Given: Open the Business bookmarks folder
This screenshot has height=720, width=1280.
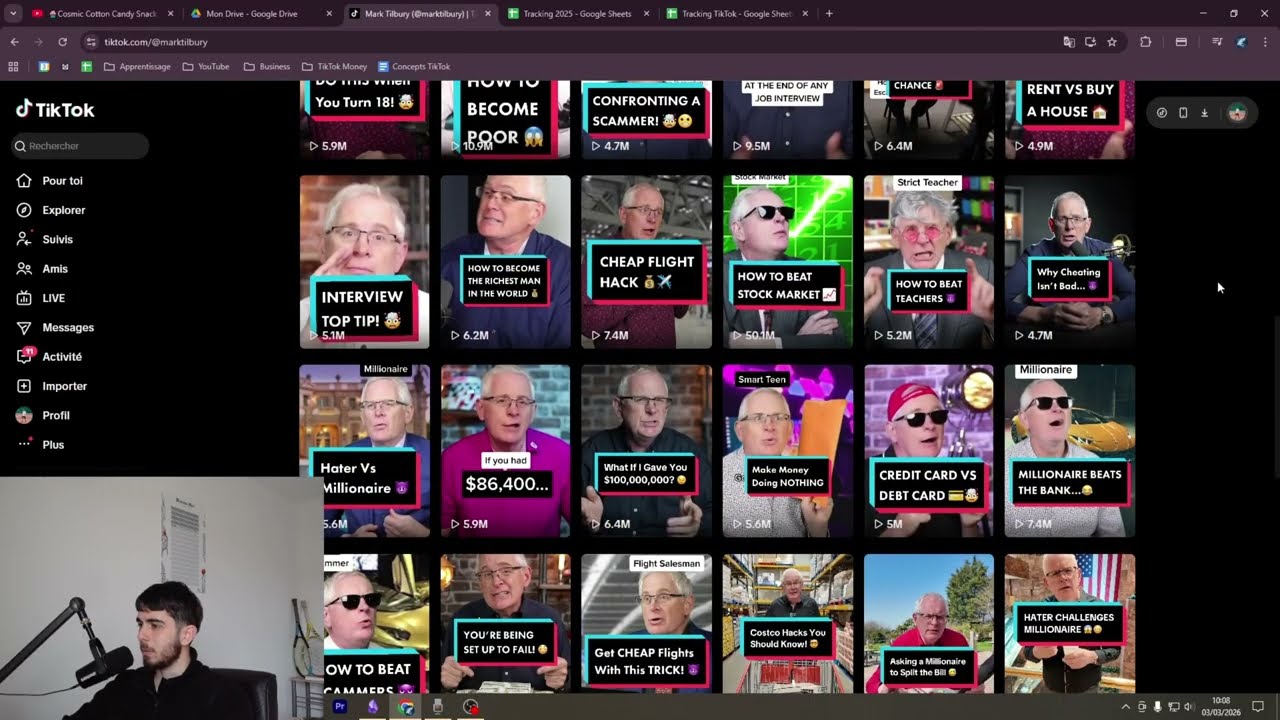Looking at the screenshot, I should (267, 66).
